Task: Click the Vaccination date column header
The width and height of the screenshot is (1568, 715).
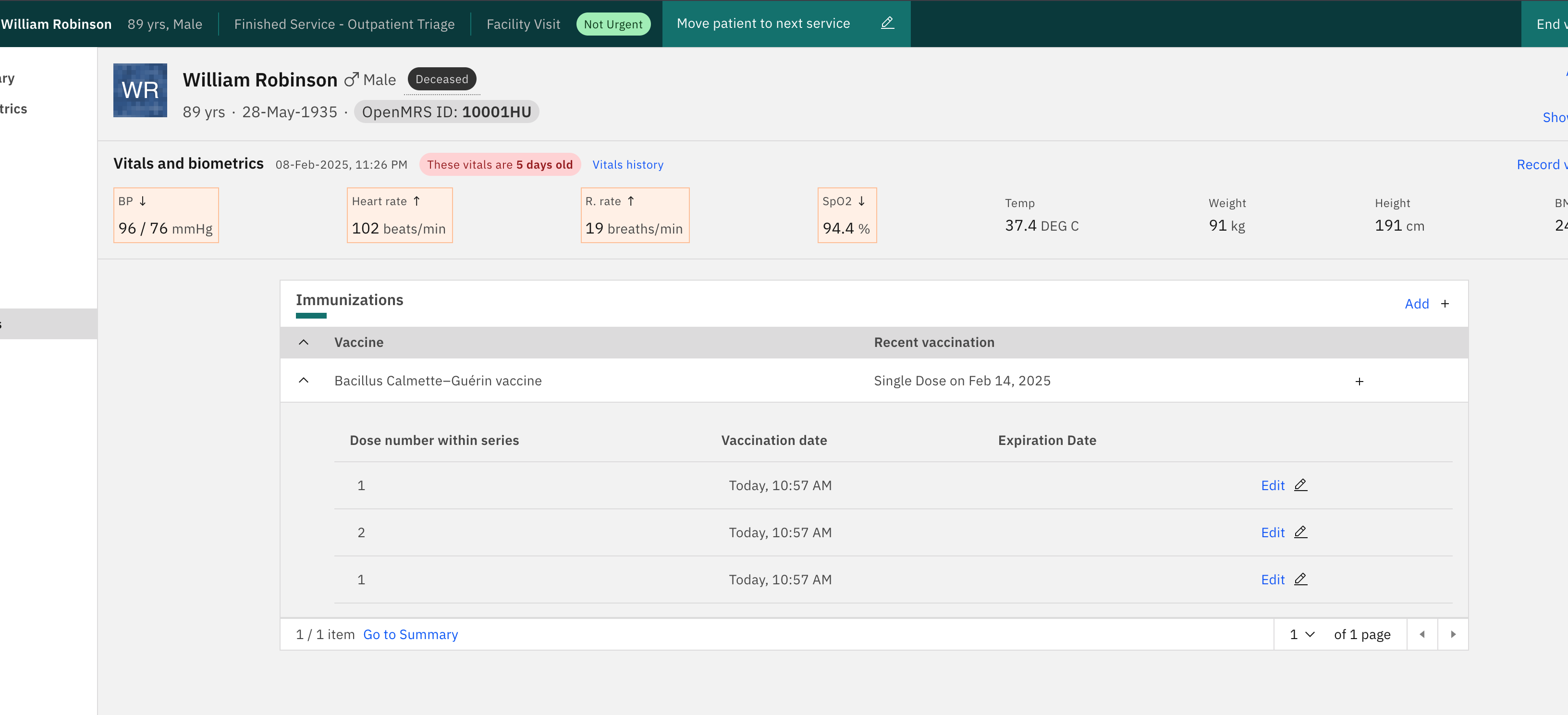Action: tap(773, 440)
